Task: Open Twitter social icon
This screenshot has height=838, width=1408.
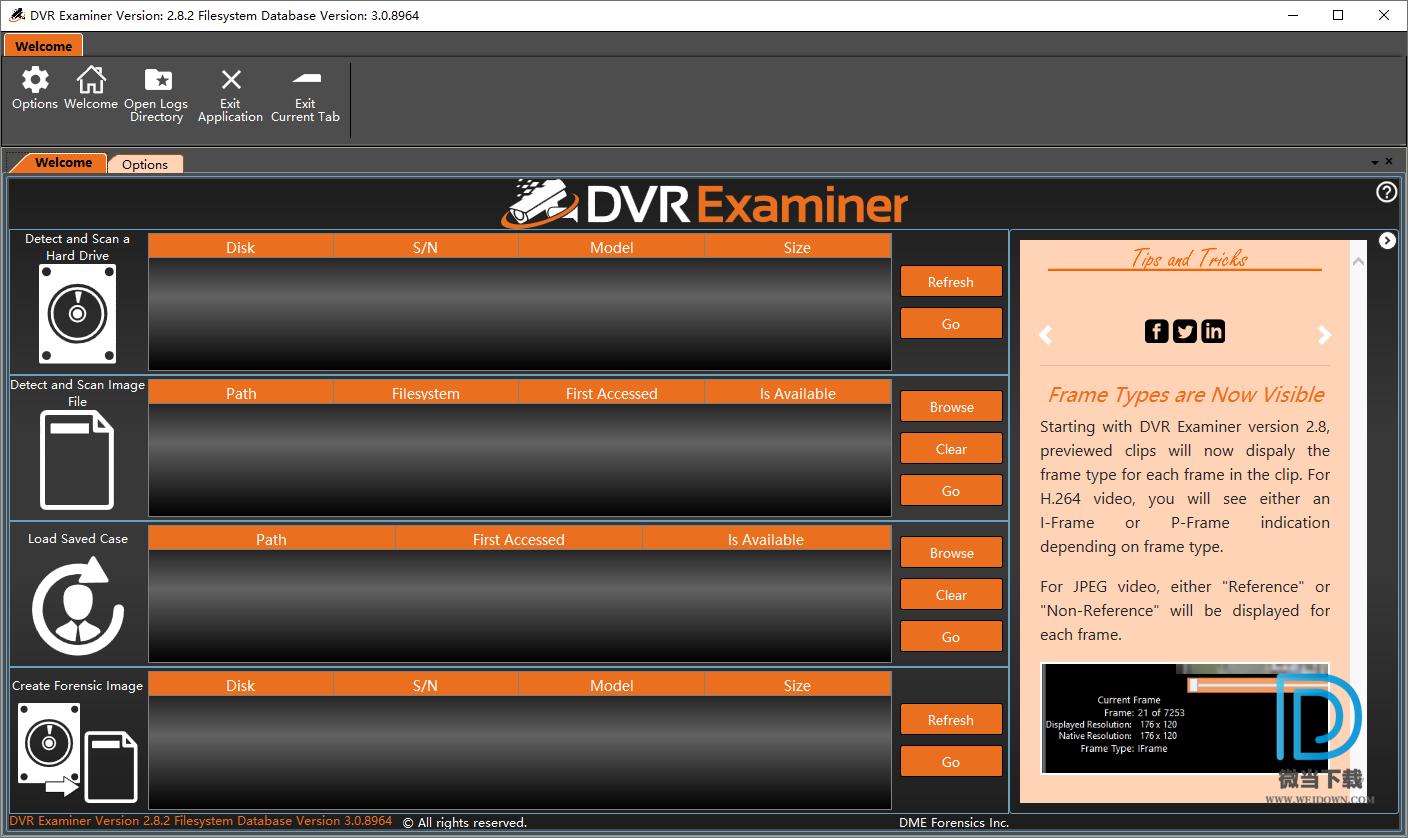Action: (x=1185, y=331)
